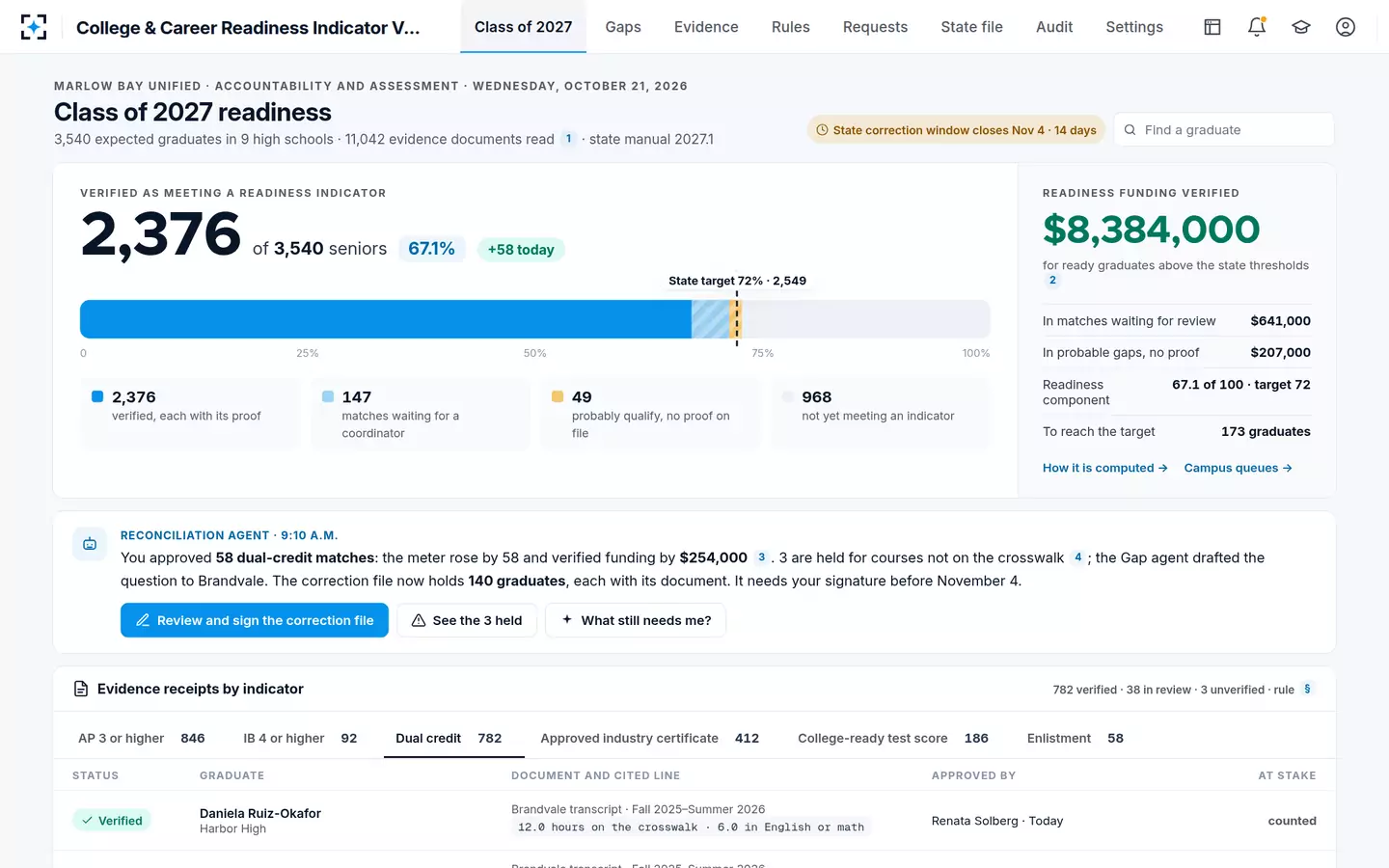Viewport: 1389px width, 868px height.
Task: Open the rule section symbol reference
Action: point(1307,689)
